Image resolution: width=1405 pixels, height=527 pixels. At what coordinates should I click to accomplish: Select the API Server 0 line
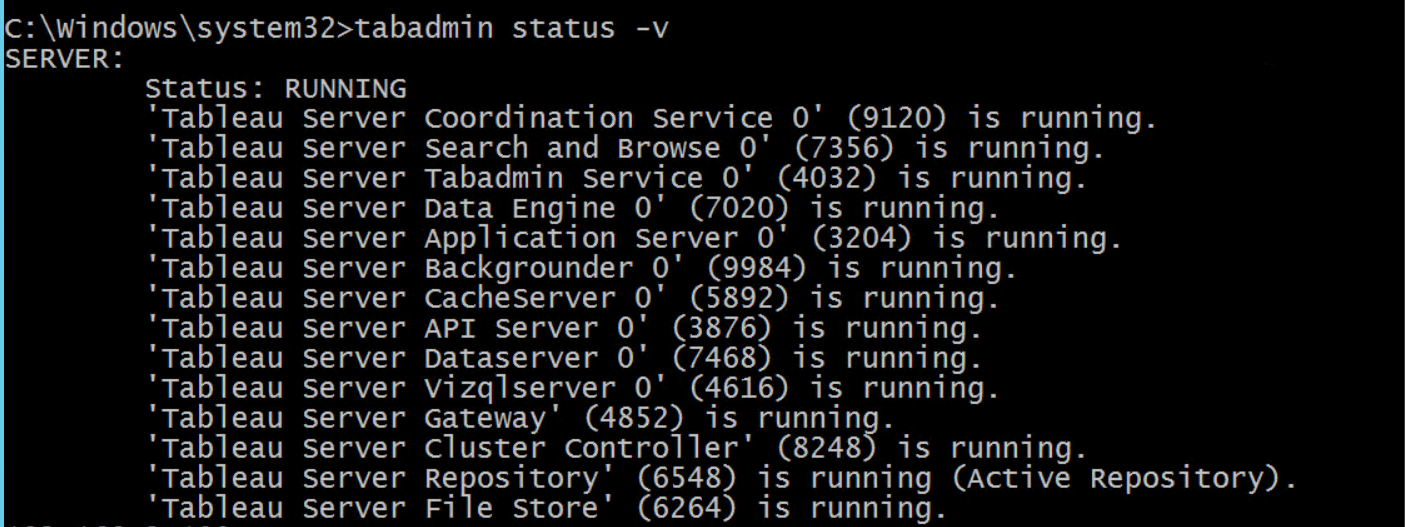(563, 328)
